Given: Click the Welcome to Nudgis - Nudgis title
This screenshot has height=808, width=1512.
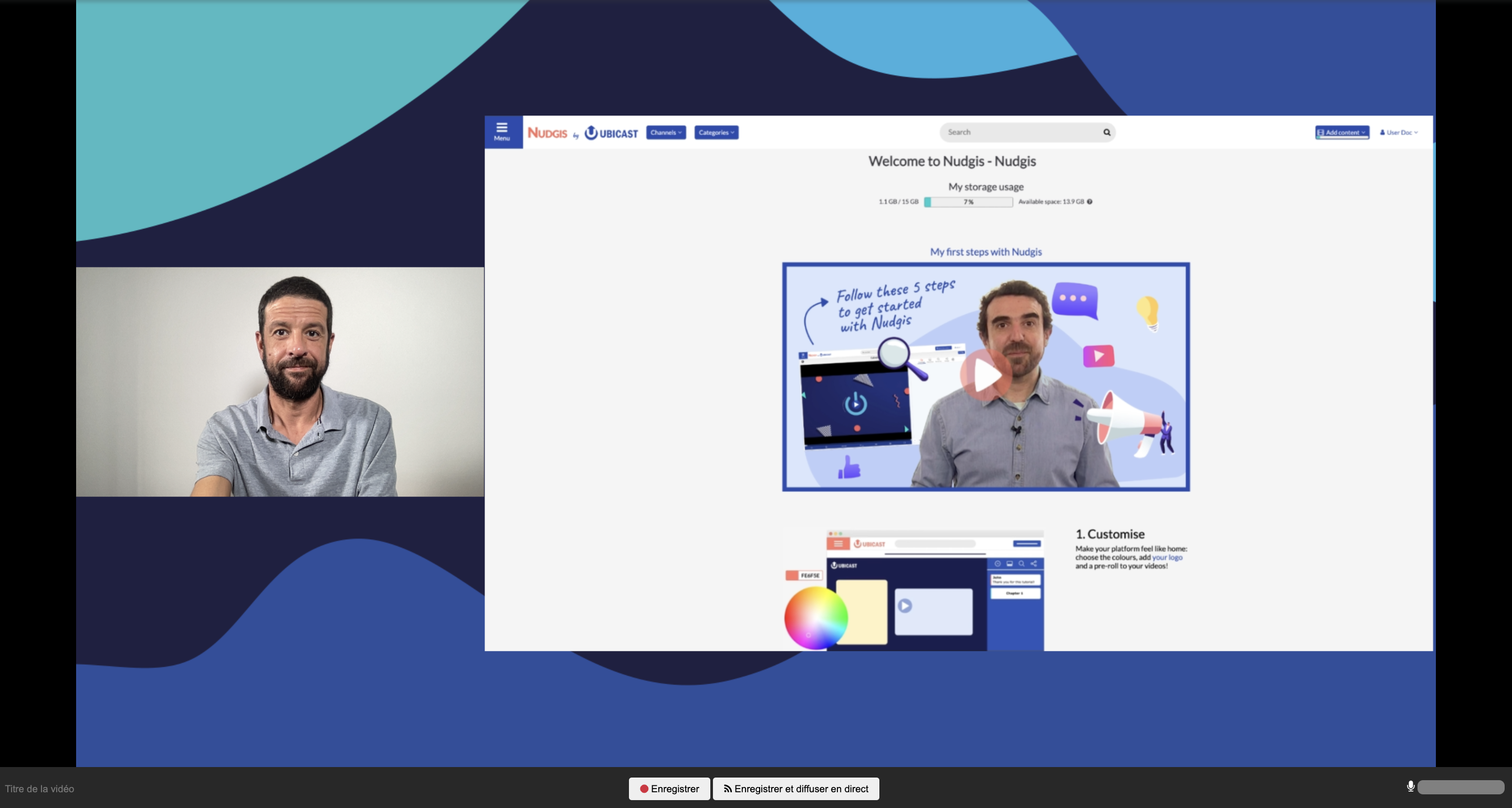Looking at the screenshot, I should [x=952, y=161].
